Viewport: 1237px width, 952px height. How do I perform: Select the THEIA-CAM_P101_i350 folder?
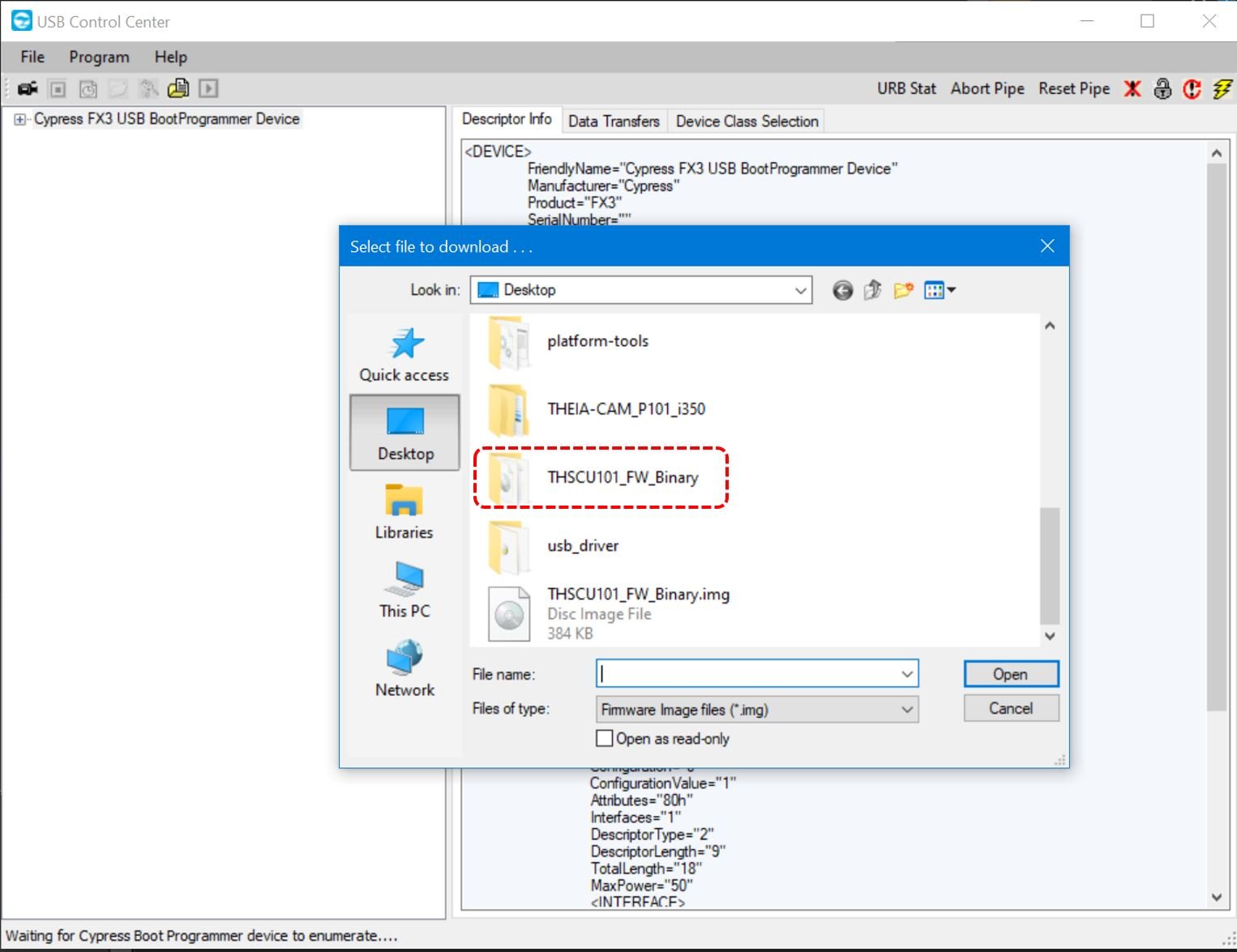coord(597,409)
